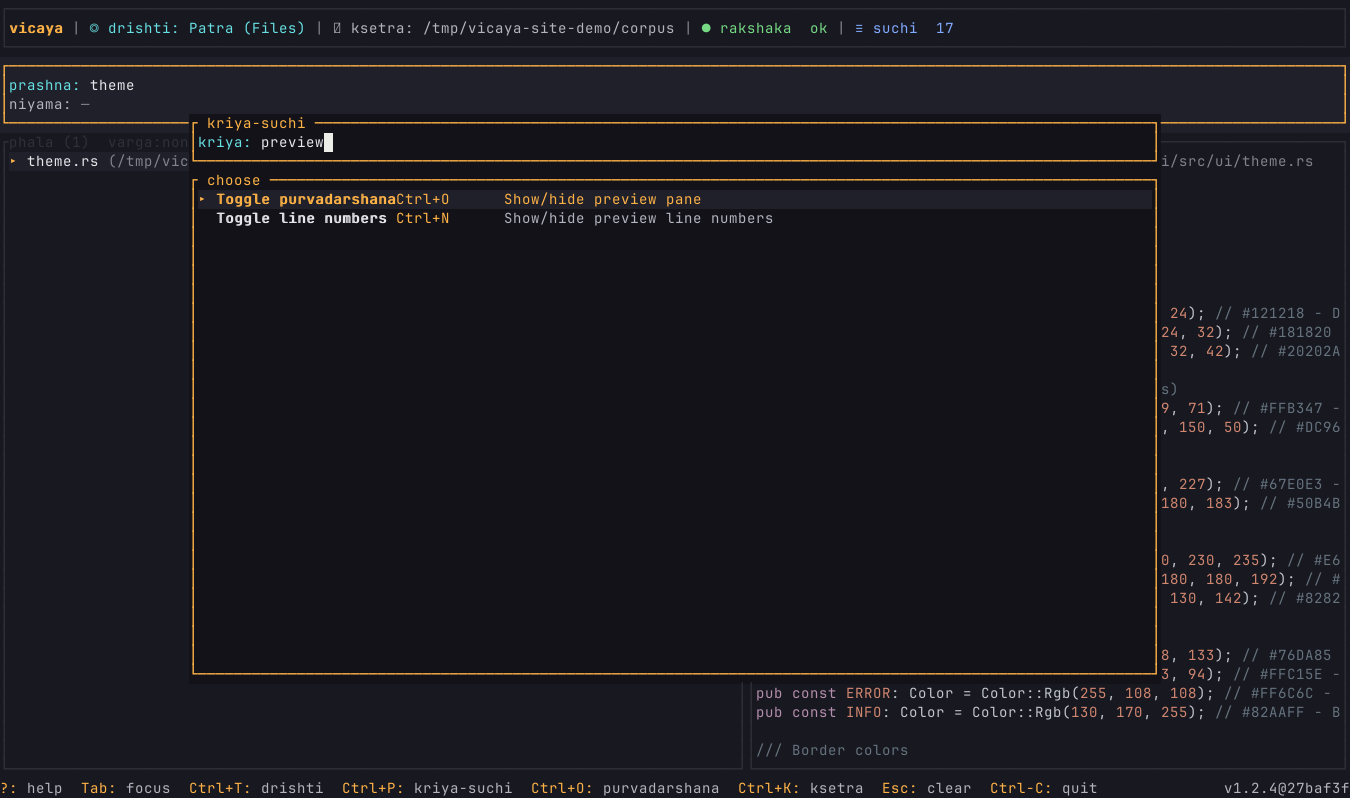The image size is (1350, 798).
Task: Click the selection arrow beside theme.rs
Action: 13,161
